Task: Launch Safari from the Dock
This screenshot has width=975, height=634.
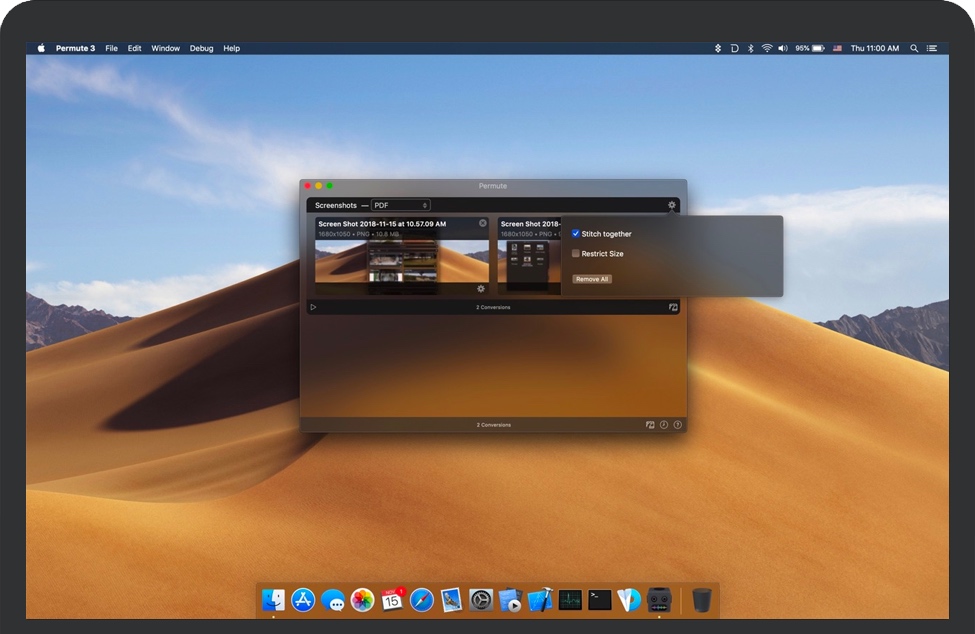Action: pos(421,600)
